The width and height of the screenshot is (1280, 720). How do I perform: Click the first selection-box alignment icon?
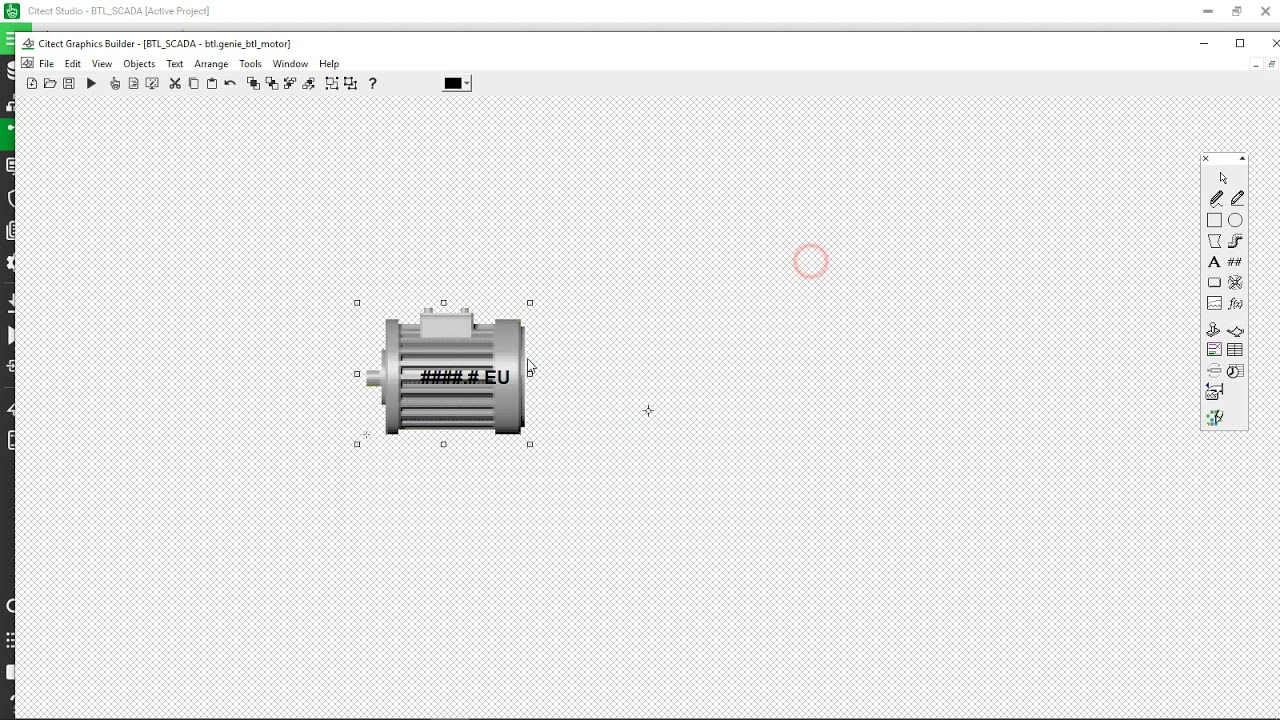coord(332,84)
